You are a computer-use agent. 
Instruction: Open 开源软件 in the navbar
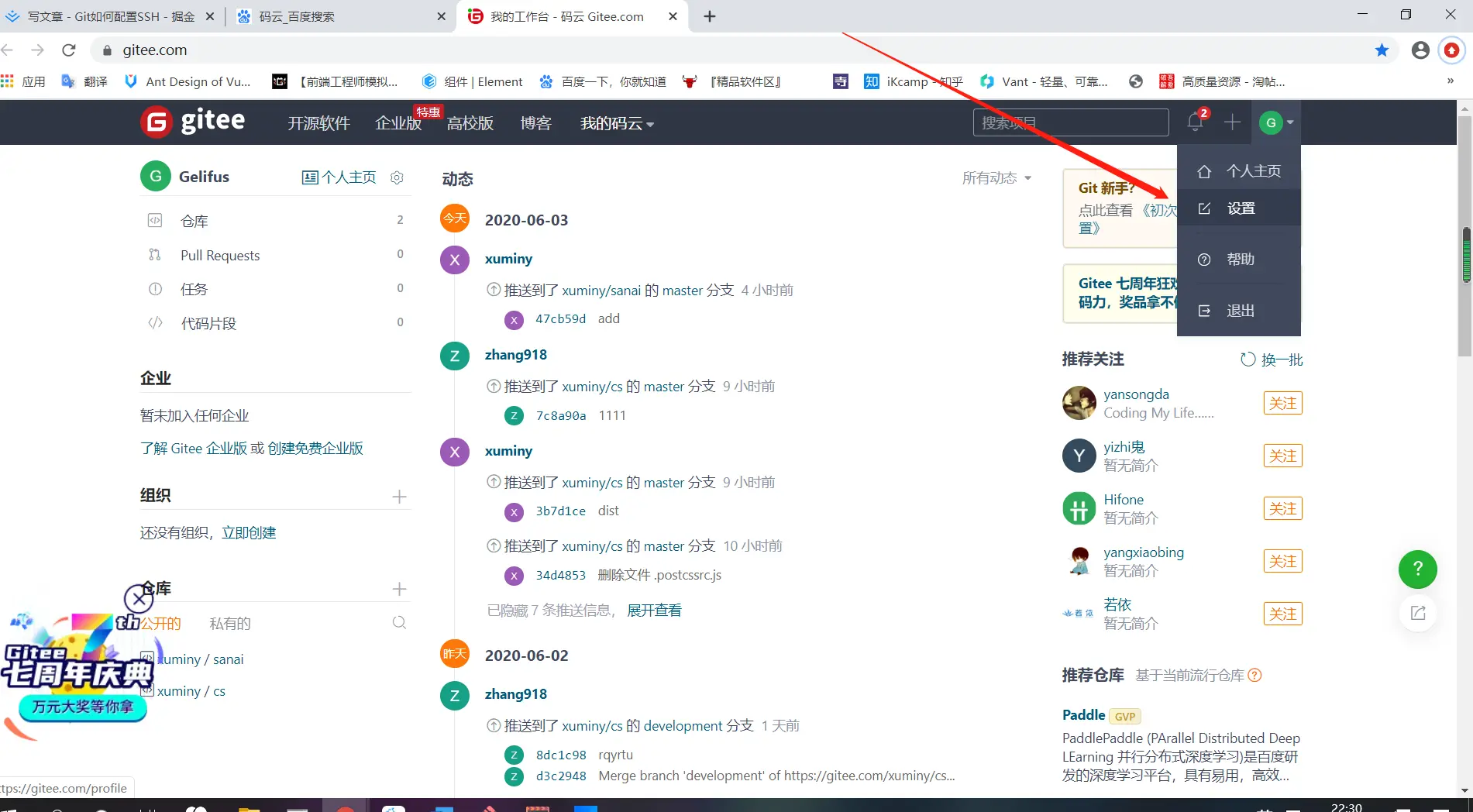pyautogui.click(x=319, y=123)
